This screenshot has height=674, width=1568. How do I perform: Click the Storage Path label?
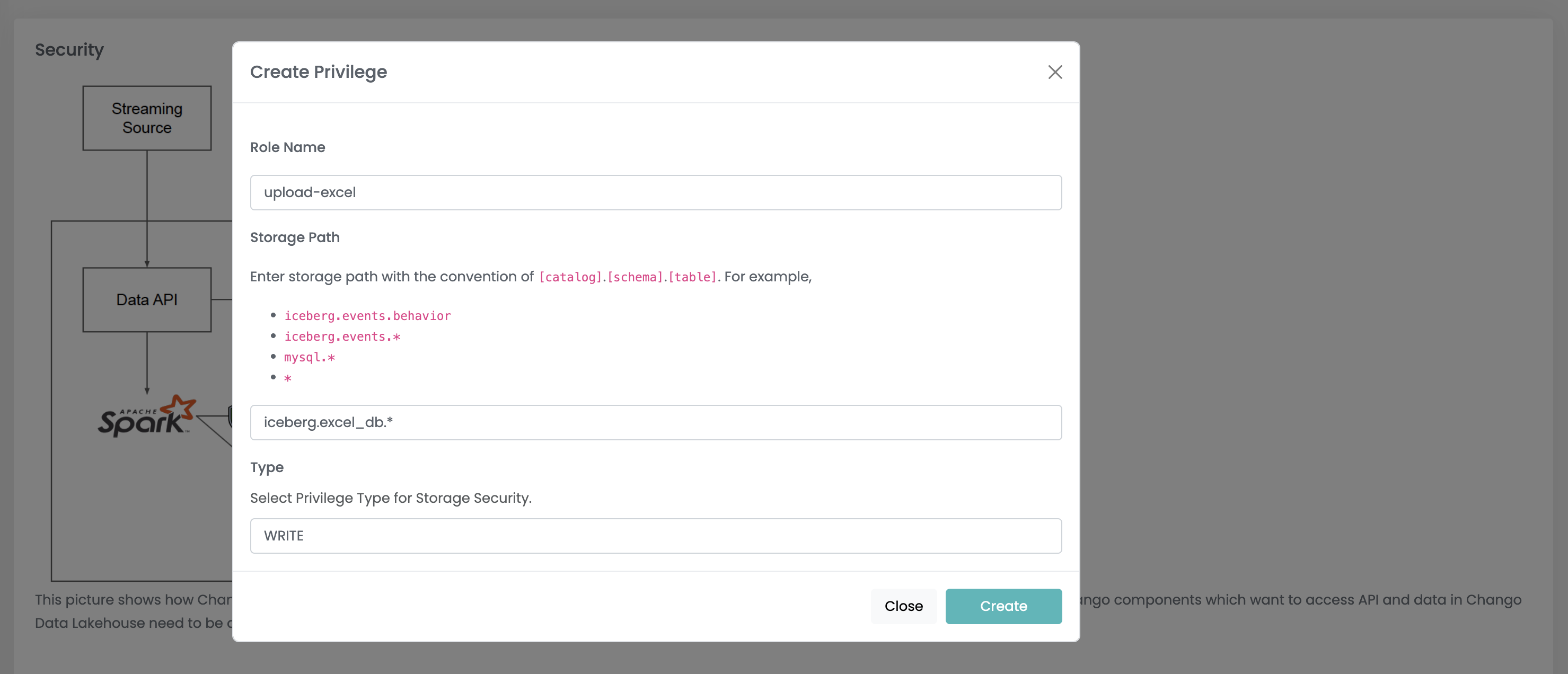coord(295,237)
